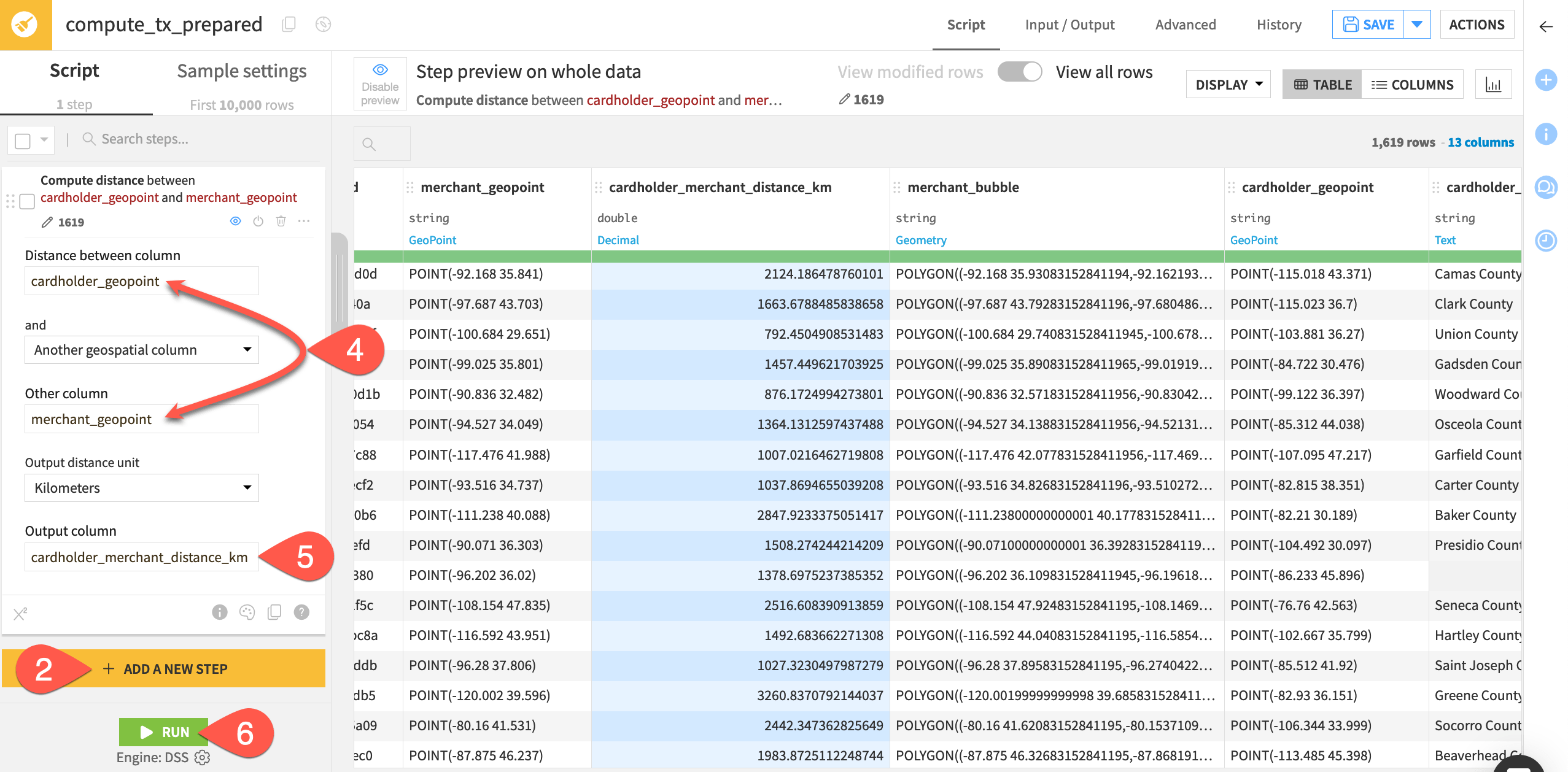Click the color palette icon below step
The width and height of the screenshot is (1568, 772).
click(x=247, y=612)
